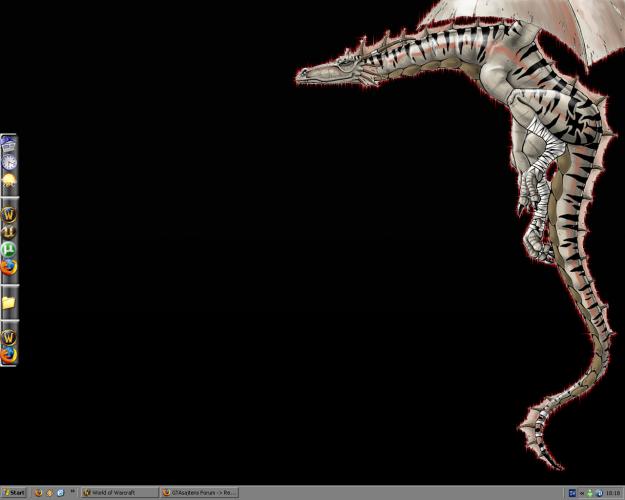Click the clock icon in the side dock
The width and height of the screenshot is (625, 500).
coord(8,161)
